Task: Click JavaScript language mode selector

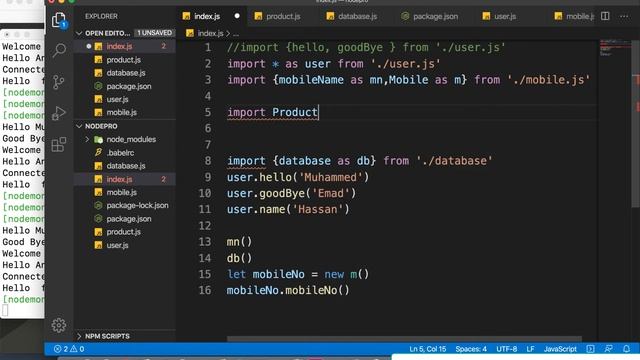Action: coord(560,349)
